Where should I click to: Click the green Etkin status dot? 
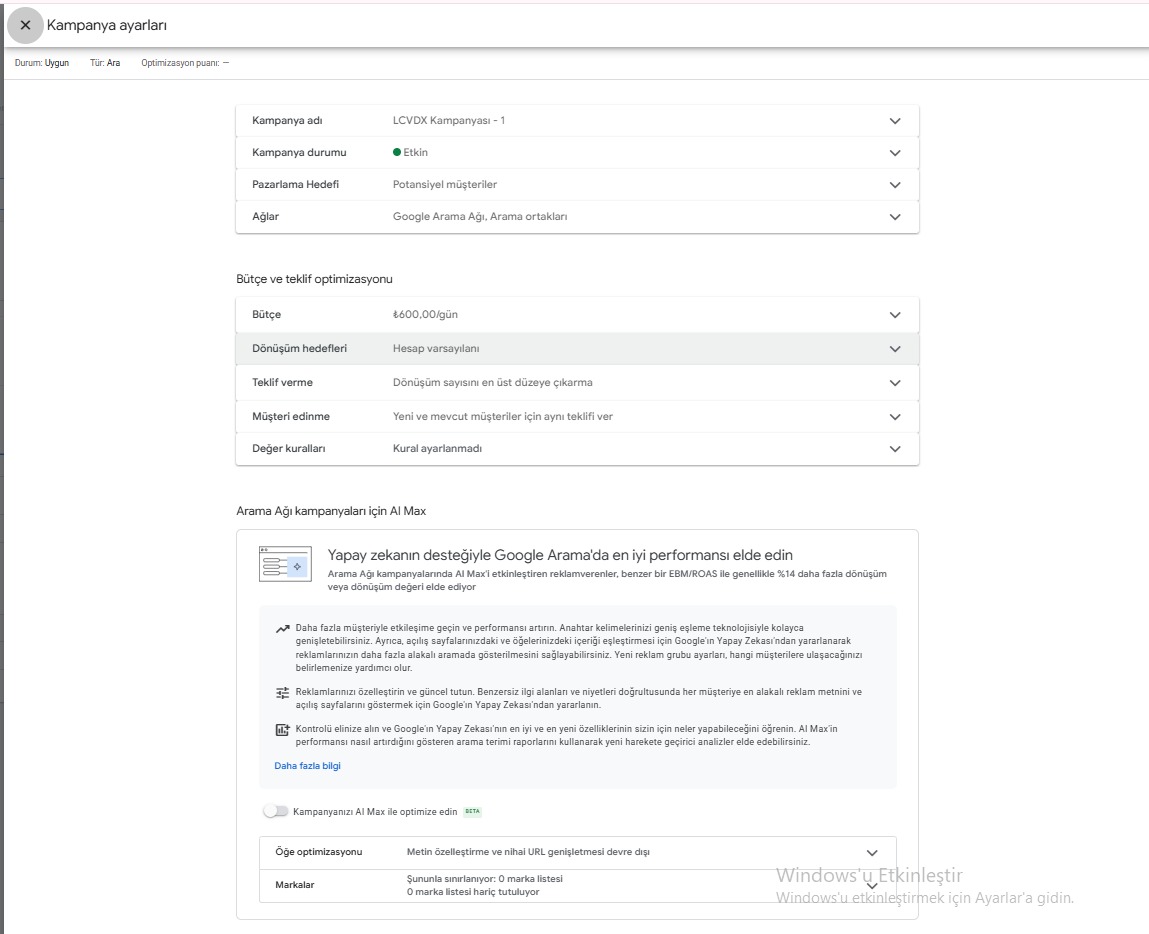(x=396, y=152)
